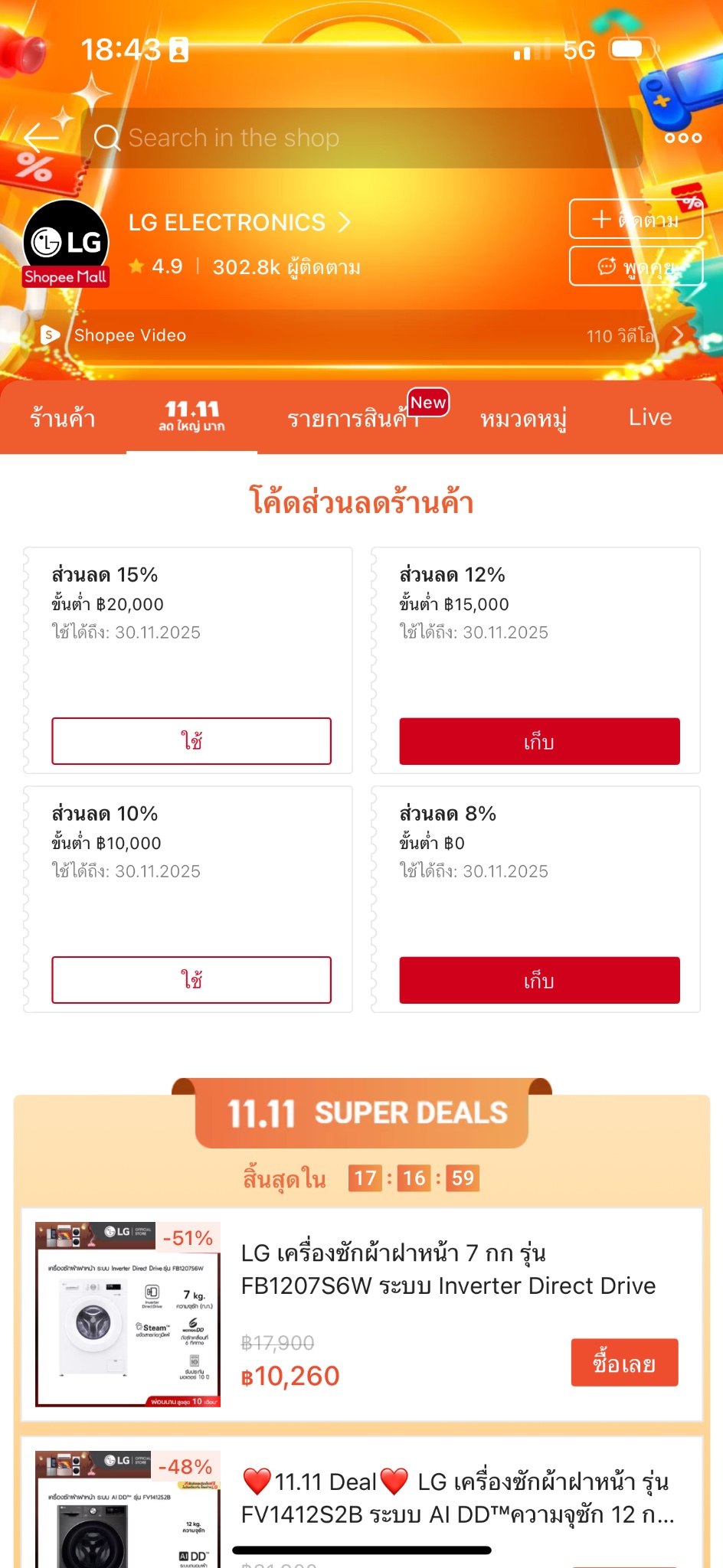Image resolution: width=723 pixels, height=1568 pixels.
Task: Tap the star rating 4.9
Action: (156, 266)
